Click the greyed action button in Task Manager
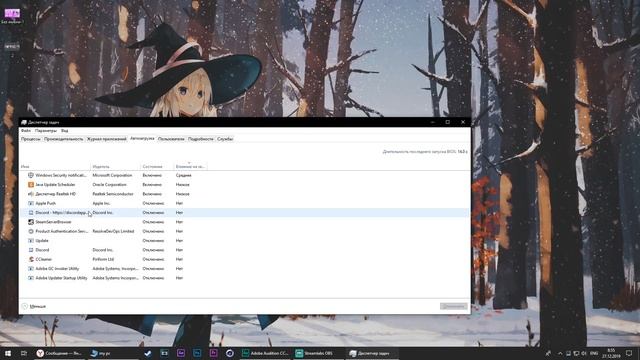The width and height of the screenshot is (640, 360). click(x=453, y=306)
